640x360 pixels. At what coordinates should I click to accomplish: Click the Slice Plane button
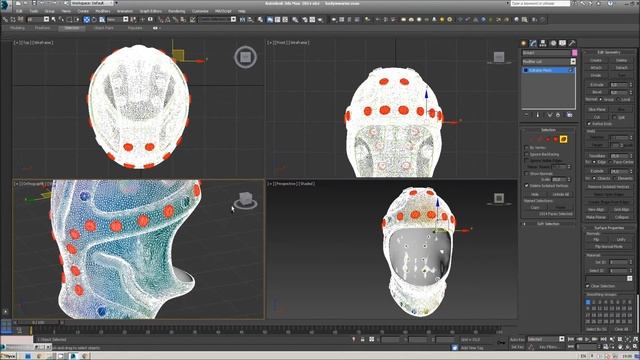(x=596, y=110)
